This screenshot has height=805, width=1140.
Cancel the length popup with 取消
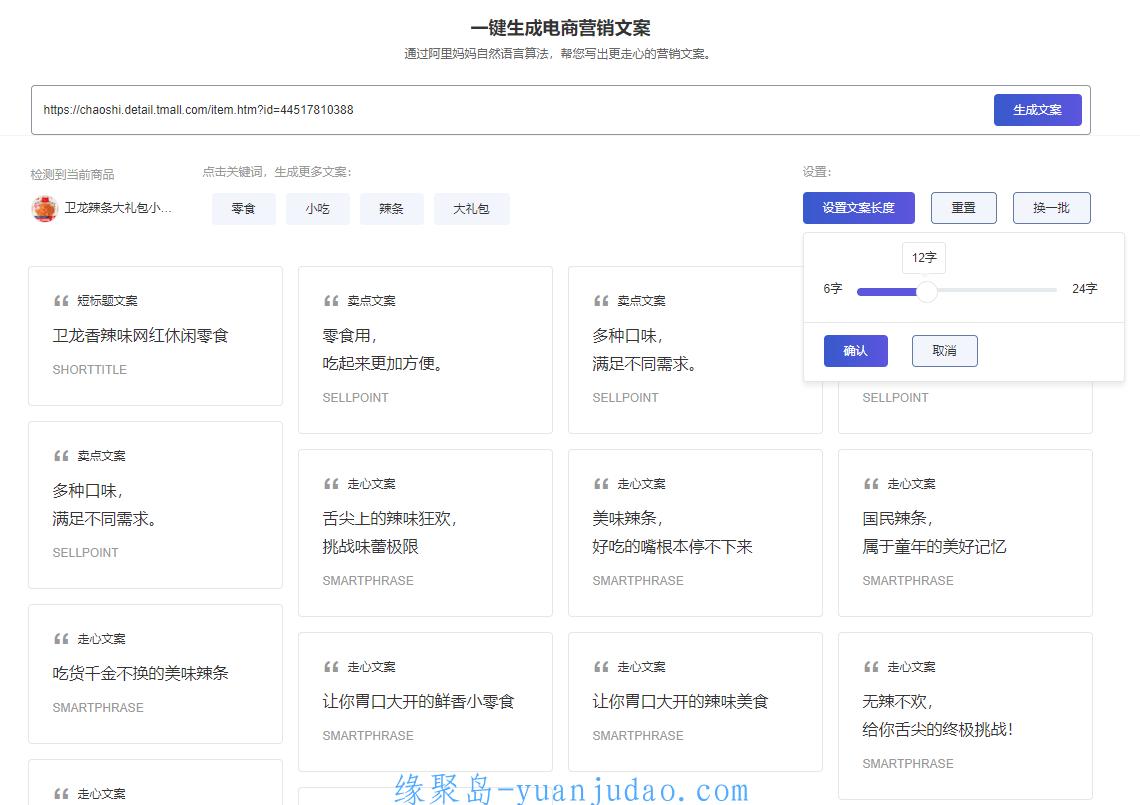point(944,351)
